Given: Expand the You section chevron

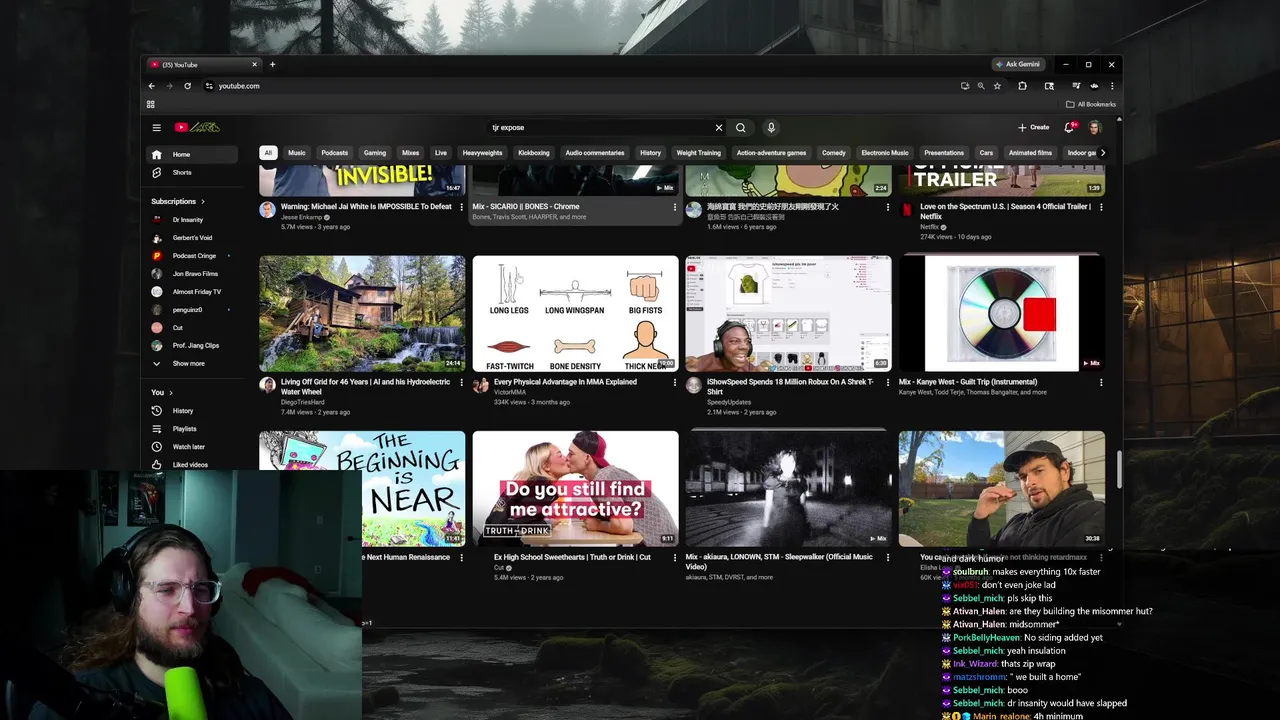Looking at the screenshot, I should tap(171, 393).
